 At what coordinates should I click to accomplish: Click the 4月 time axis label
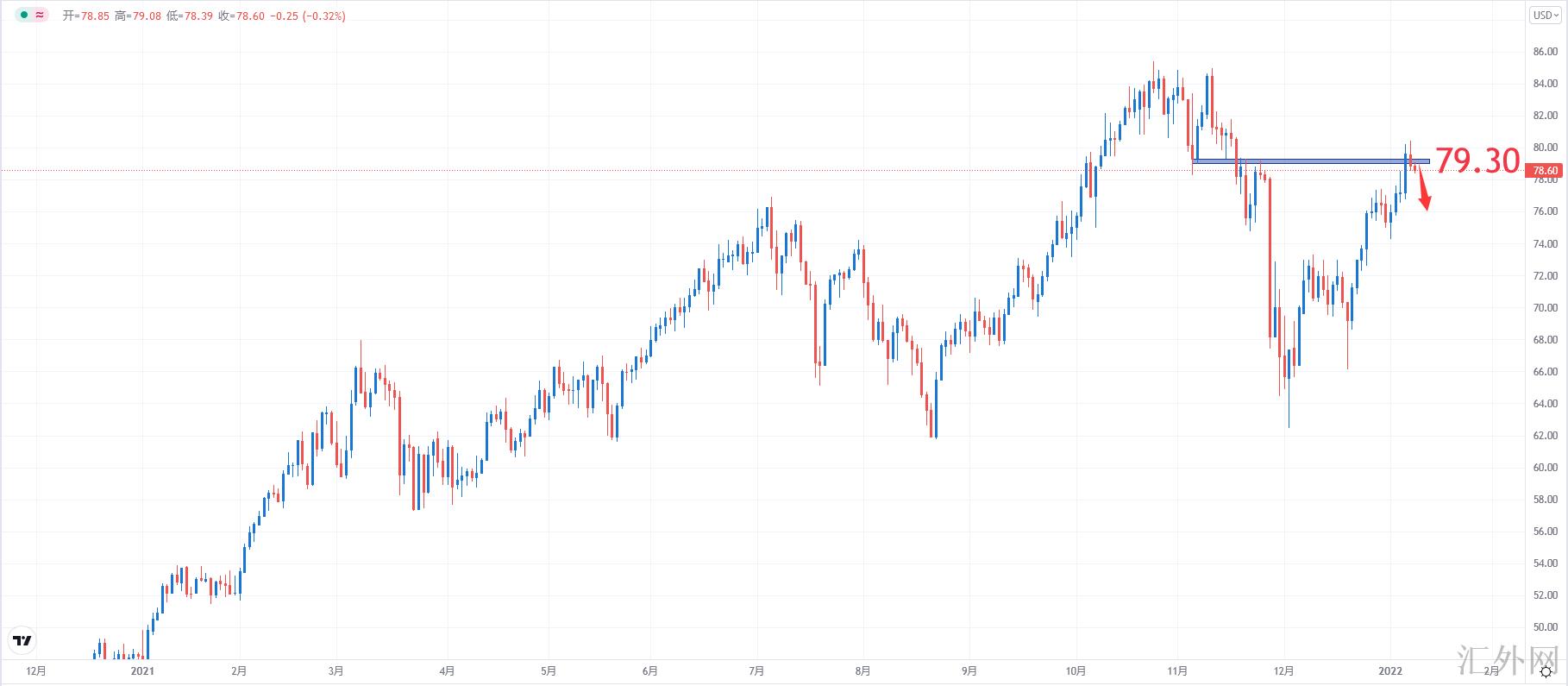[x=447, y=671]
